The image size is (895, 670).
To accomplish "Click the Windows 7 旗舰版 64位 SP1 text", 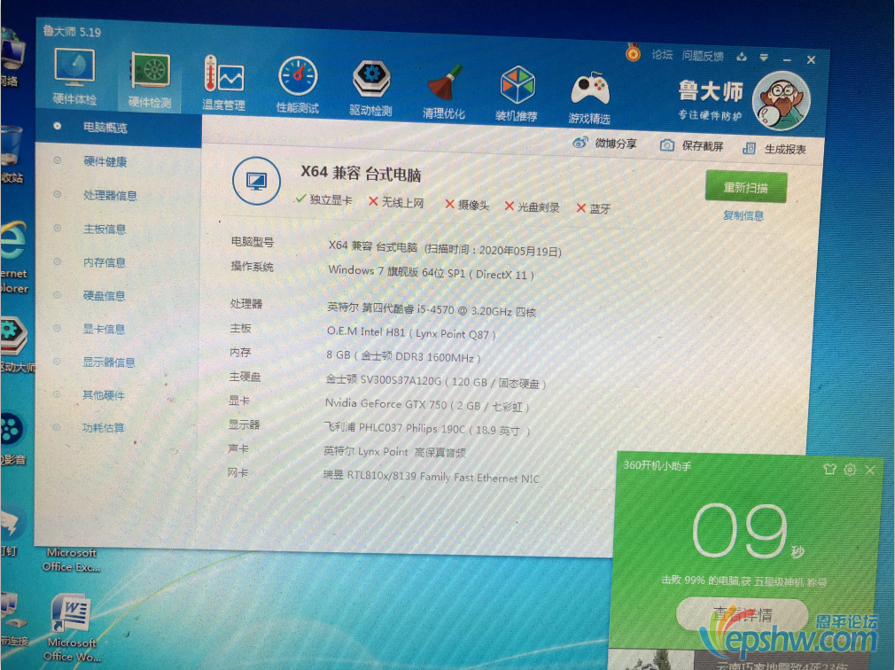I will (x=431, y=272).
